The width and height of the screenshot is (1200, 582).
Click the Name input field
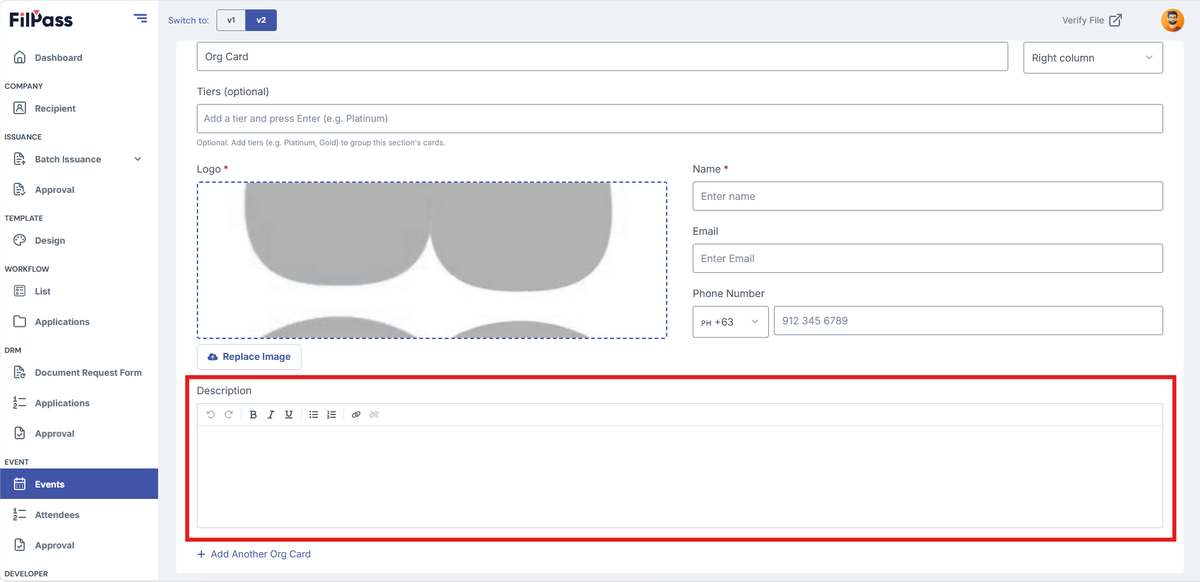pos(928,196)
